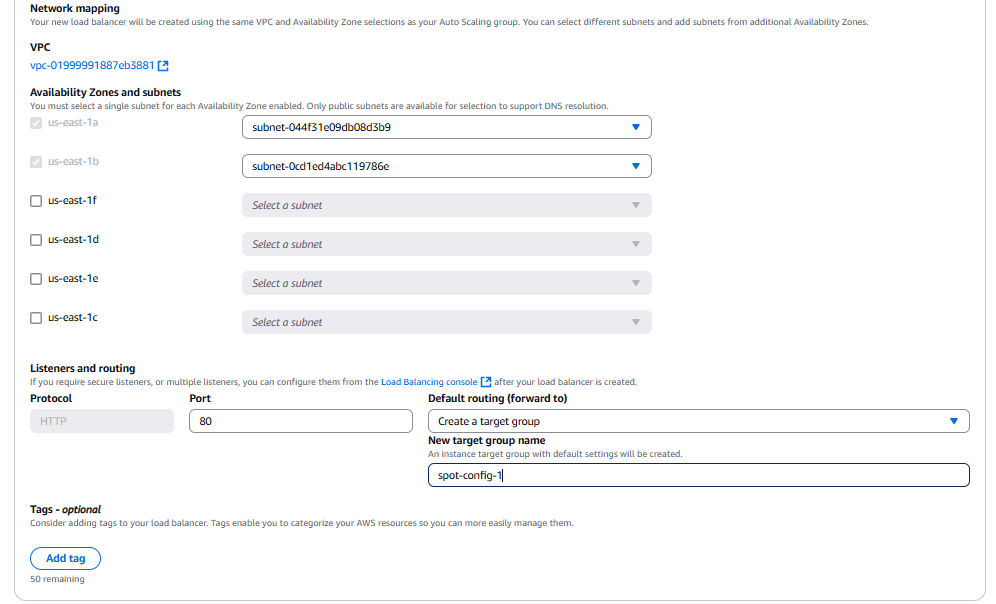The image size is (996, 604).
Task: Click external link icon next to VPC ID
Action: 163,66
